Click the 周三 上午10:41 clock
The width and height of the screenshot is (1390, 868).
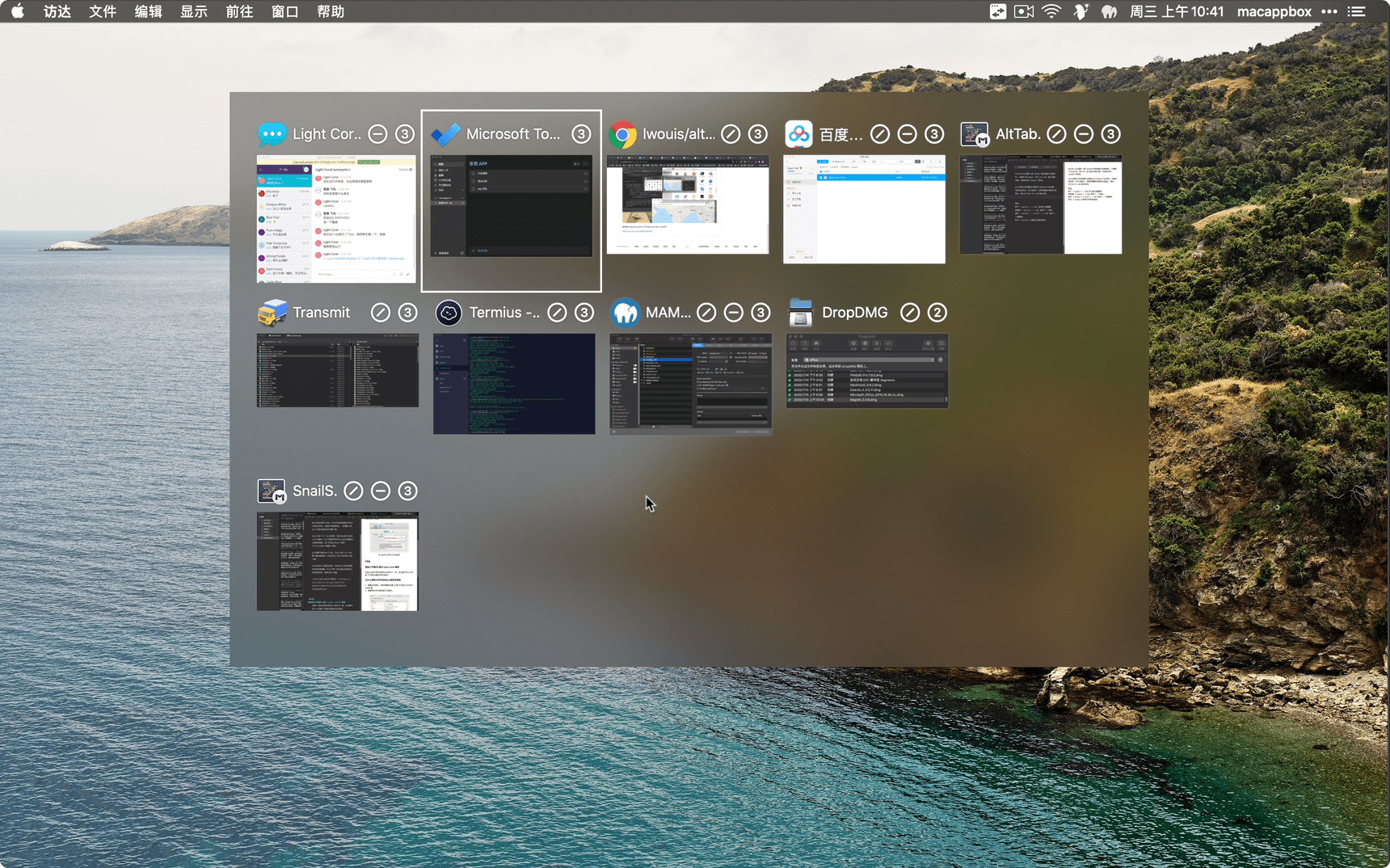1177,11
